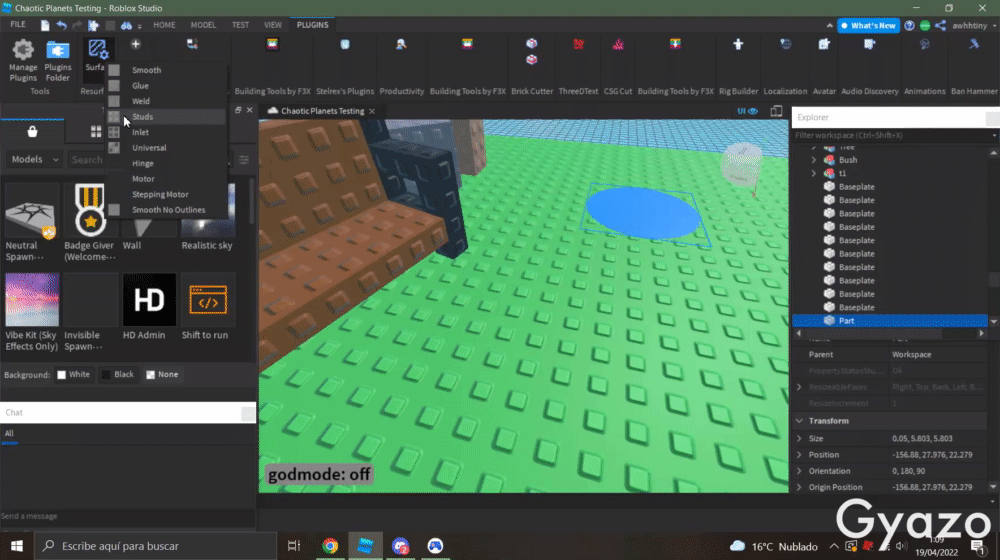Expand the t1 model in Explorer
Screen dimensions: 1000x560
pos(814,173)
